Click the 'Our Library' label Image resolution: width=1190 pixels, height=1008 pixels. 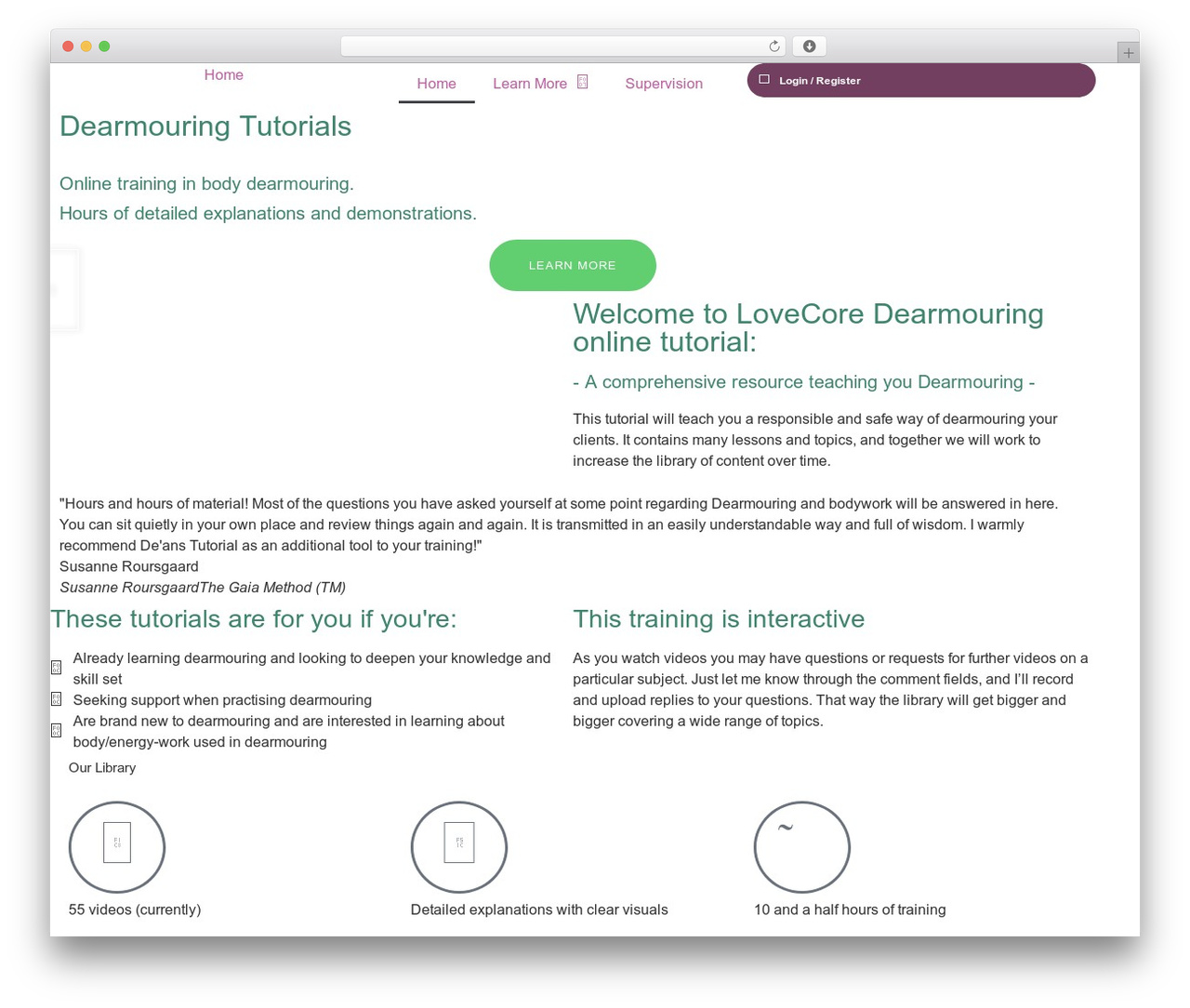point(102,768)
